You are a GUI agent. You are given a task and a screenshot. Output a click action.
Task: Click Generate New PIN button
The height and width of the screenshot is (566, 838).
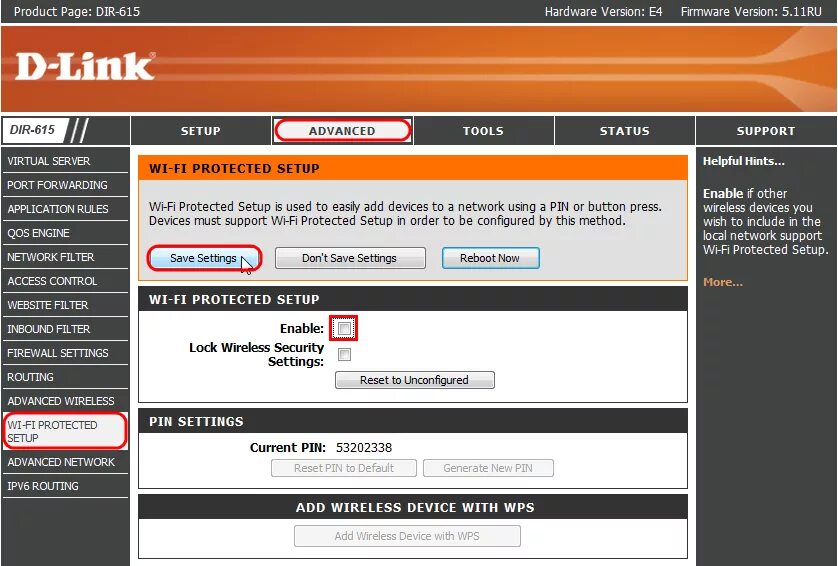(x=488, y=468)
